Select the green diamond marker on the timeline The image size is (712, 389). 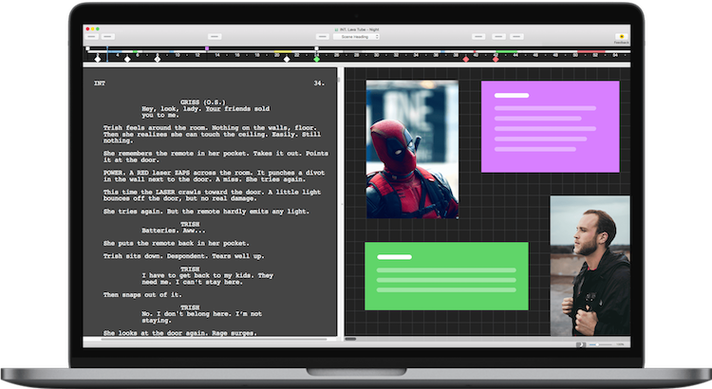[x=316, y=59]
